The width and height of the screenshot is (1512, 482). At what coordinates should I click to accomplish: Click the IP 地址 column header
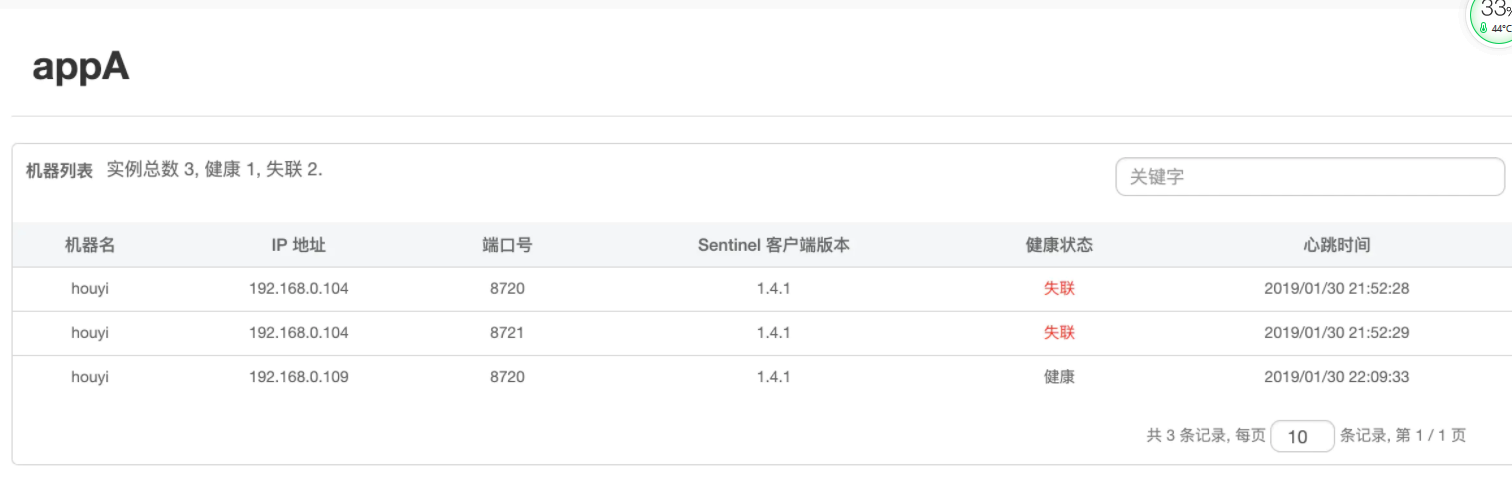click(x=298, y=245)
